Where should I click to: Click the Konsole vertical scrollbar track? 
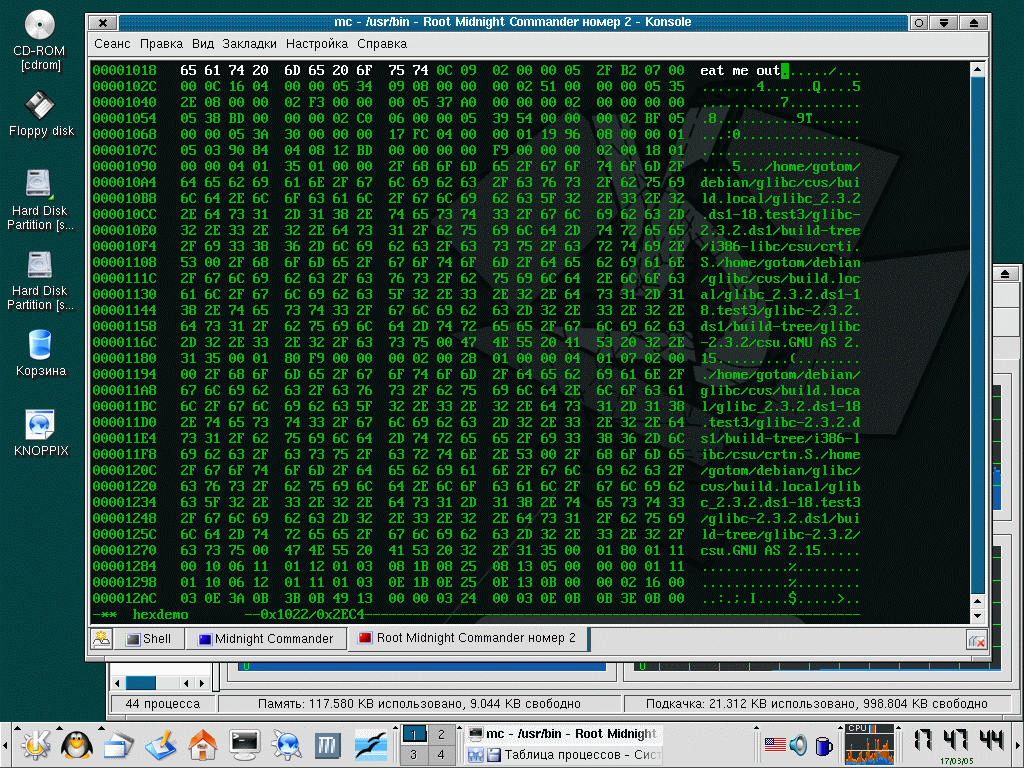coord(978,333)
